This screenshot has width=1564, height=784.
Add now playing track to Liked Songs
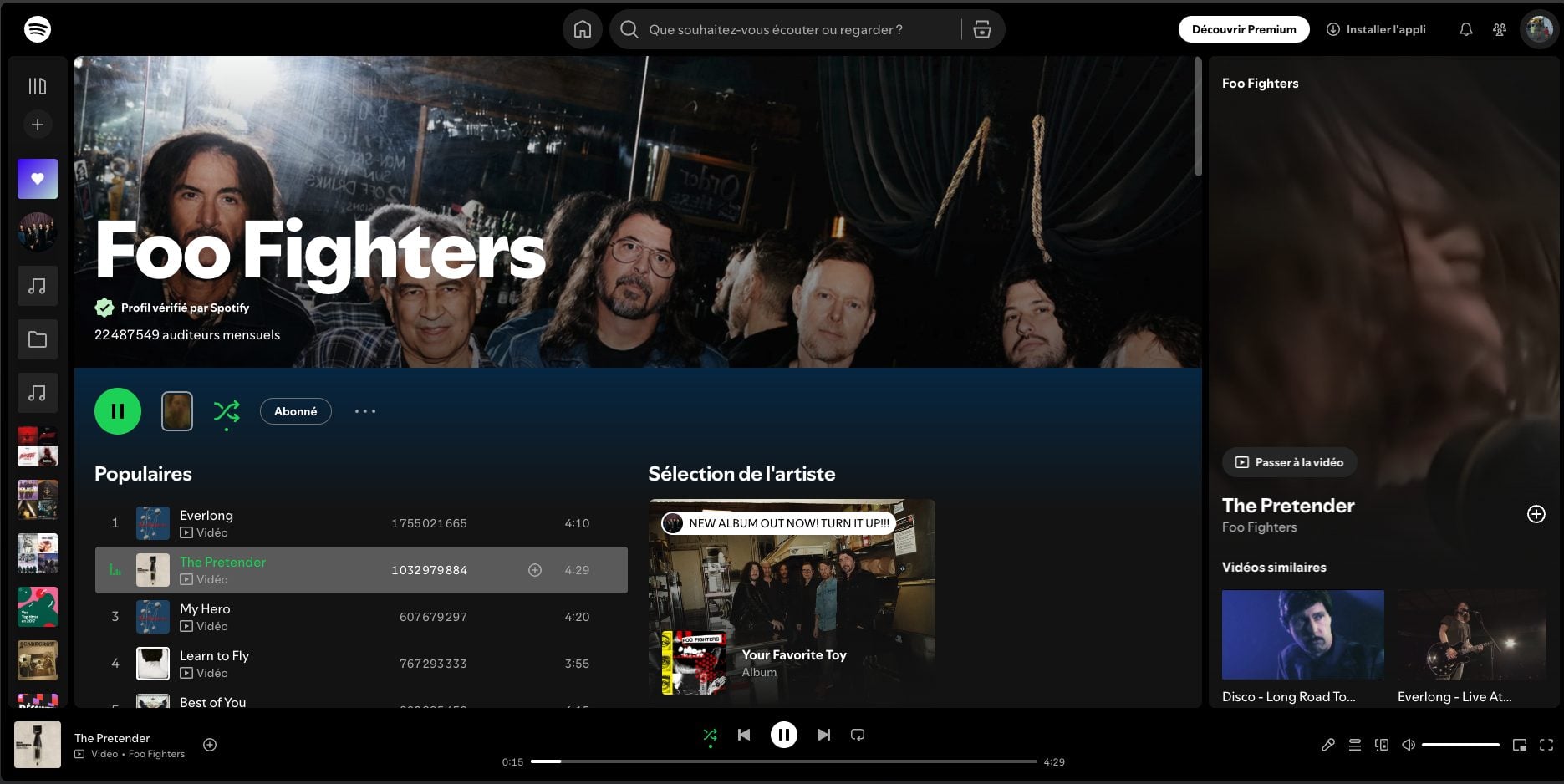[210, 745]
